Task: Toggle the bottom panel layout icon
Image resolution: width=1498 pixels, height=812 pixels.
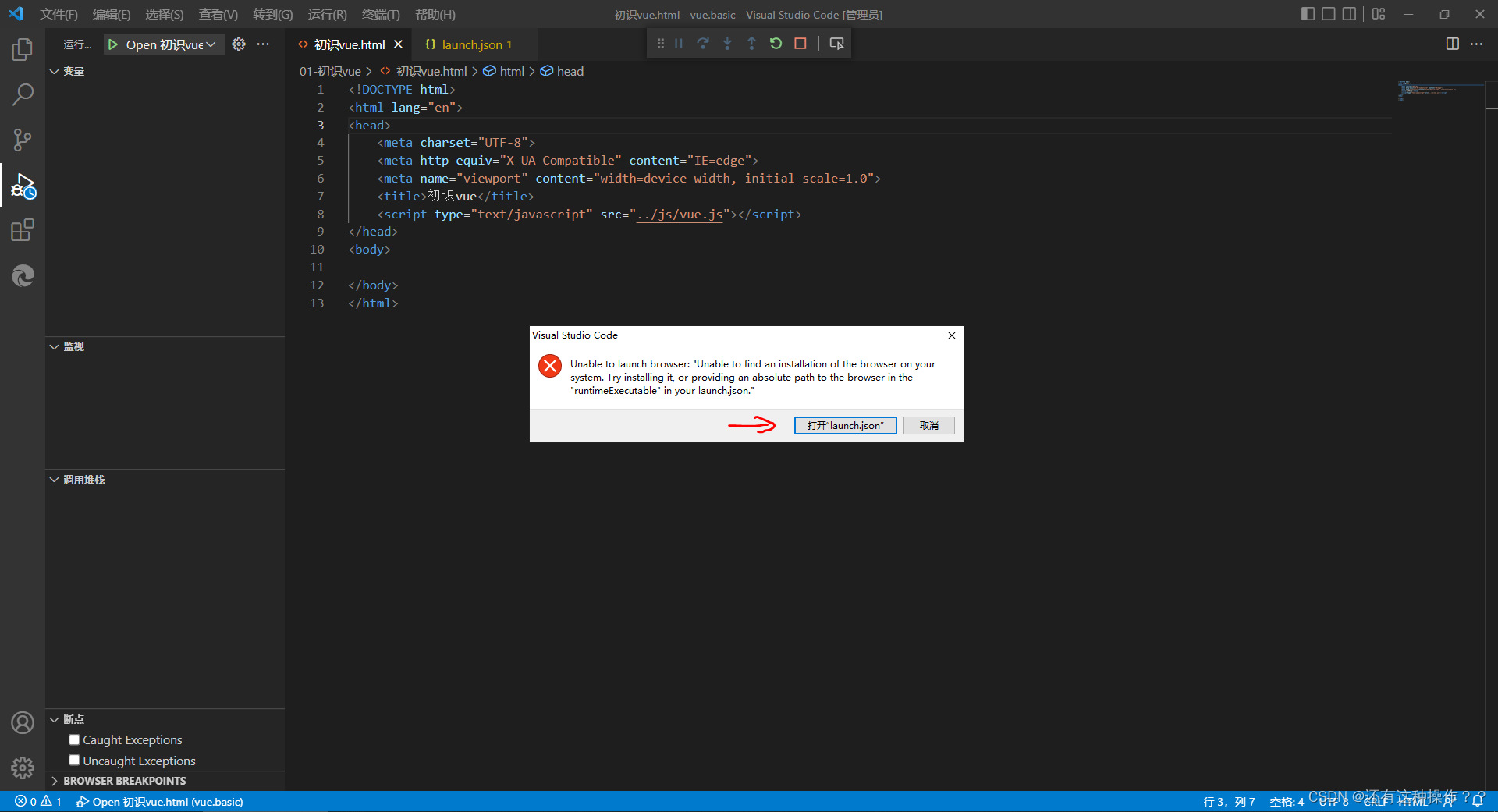Action: click(1329, 14)
